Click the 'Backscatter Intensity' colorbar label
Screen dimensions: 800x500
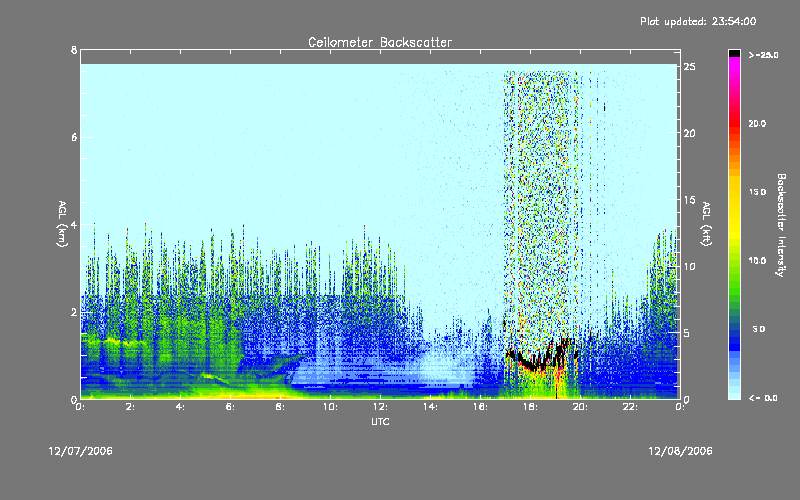click(x=781, y=225)
